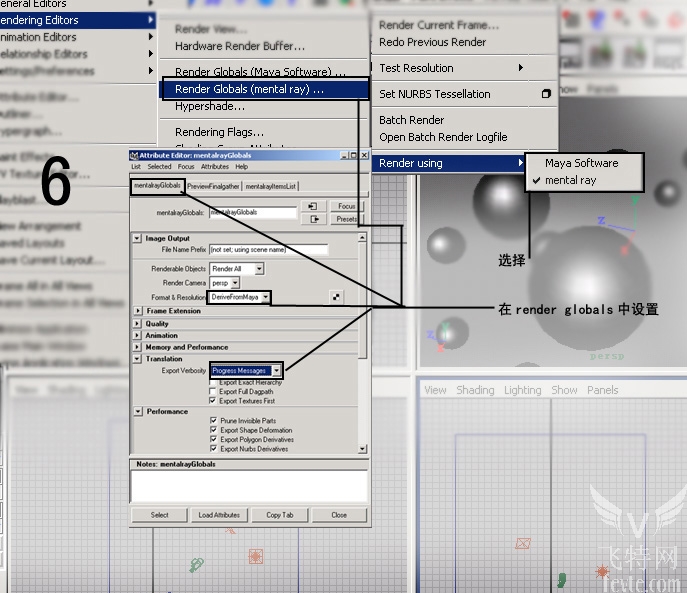Screen dimensions: 687x593
Task: Click the Notes text area
Action: (249, 486)
